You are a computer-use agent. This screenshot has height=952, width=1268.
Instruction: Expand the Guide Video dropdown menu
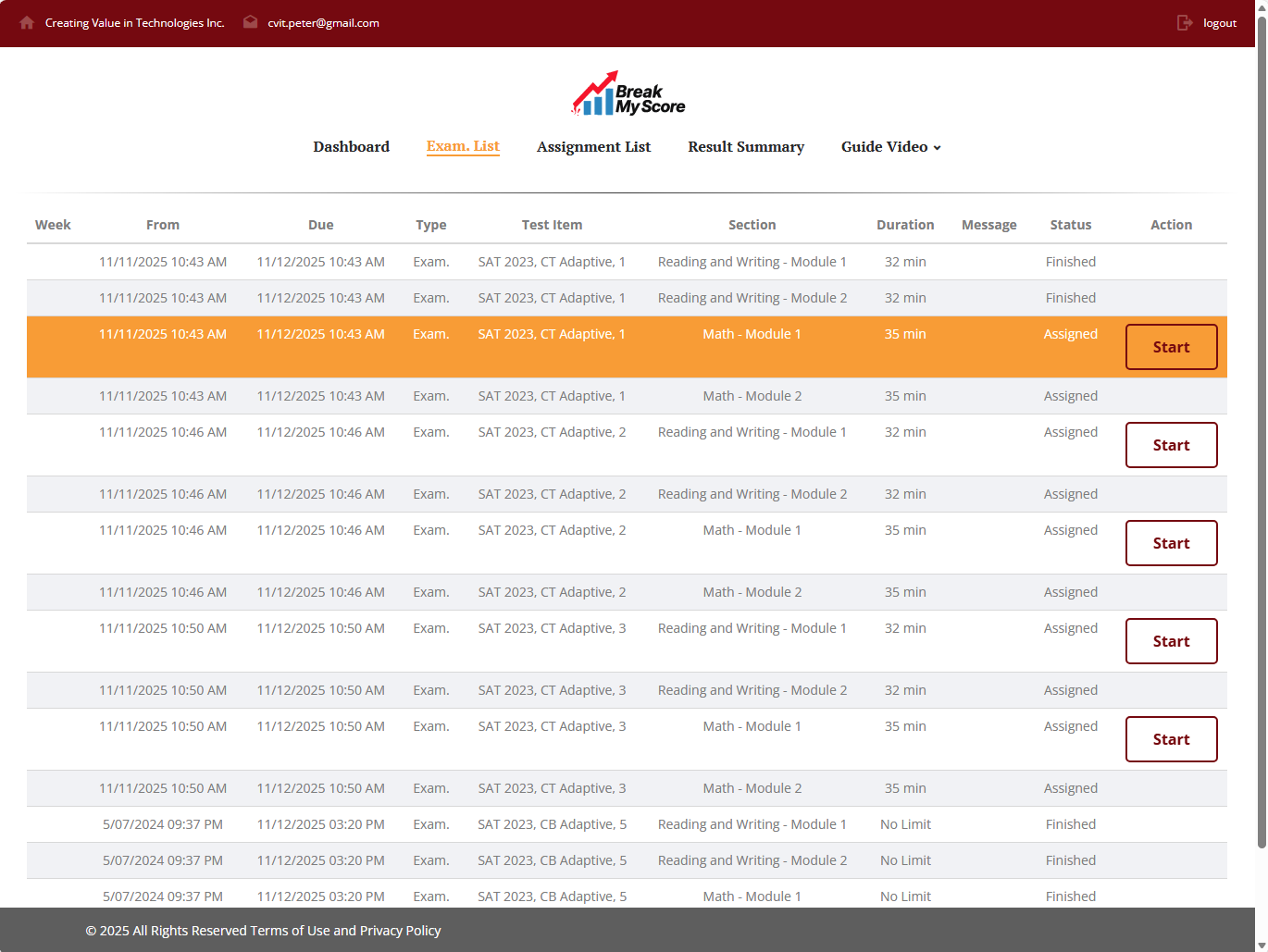click(890, 147)
